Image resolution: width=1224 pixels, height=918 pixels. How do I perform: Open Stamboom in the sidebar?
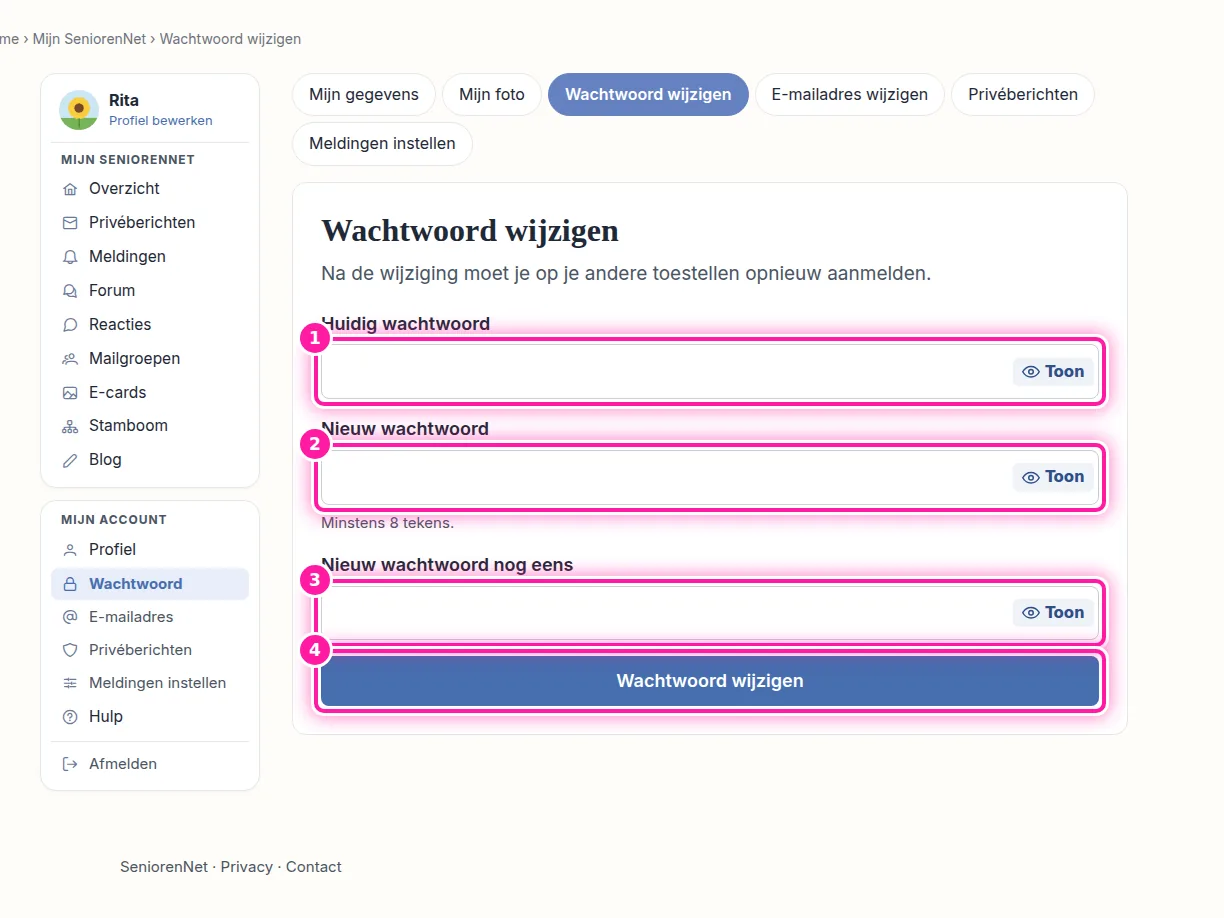150,426
